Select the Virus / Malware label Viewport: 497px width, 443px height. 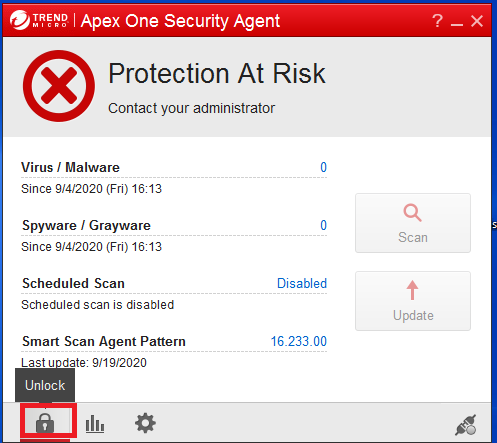pyautogui.click(x=70, y=167)
